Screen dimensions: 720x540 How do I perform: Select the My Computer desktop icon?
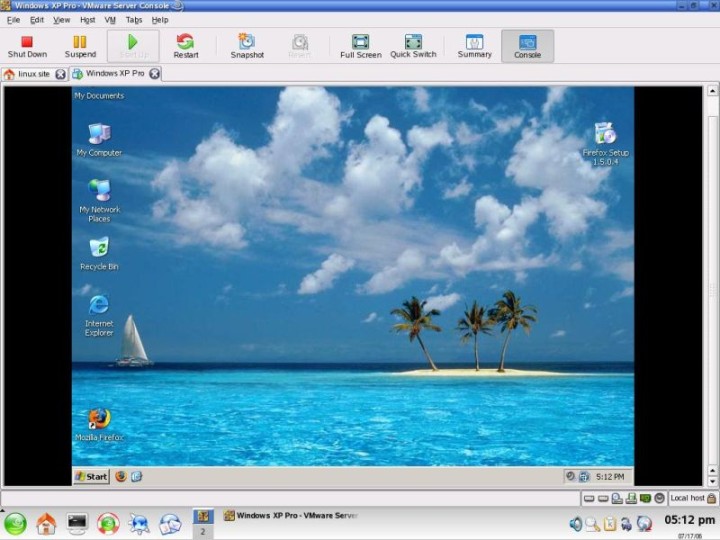tap(99, 140)
